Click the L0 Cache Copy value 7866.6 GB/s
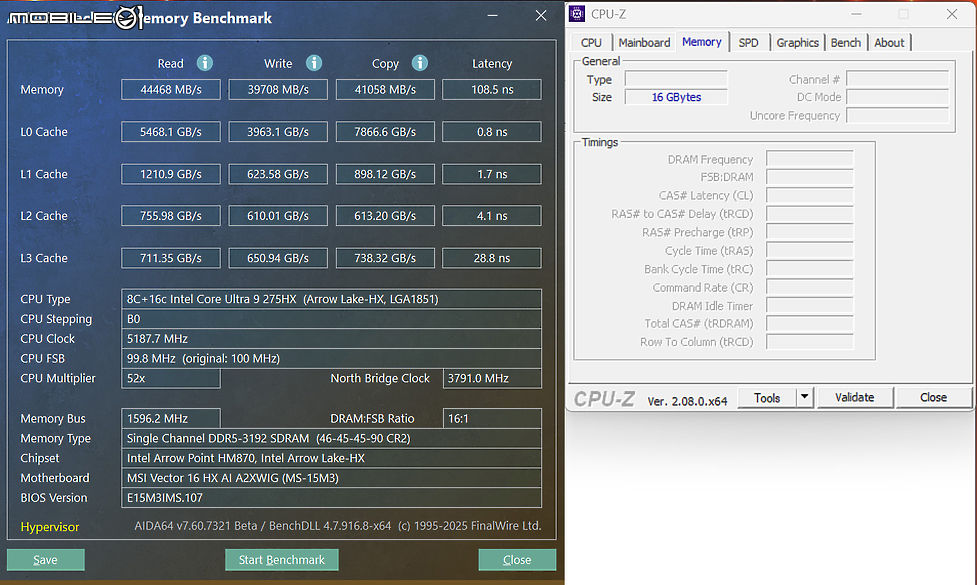Viewport: 977px width, 585px height. pos(385,131)
